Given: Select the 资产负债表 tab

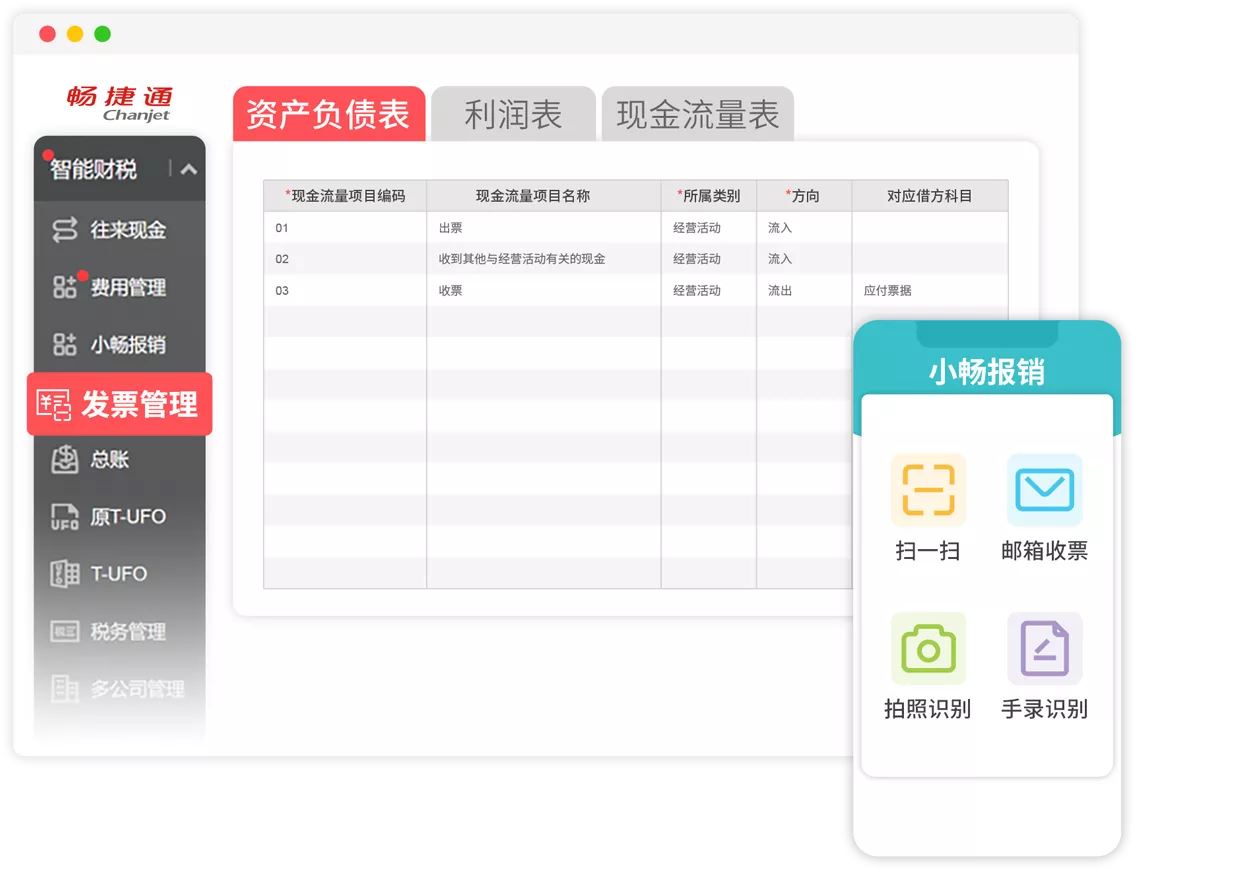Looking at the screenshot, I should click(328, 115).
